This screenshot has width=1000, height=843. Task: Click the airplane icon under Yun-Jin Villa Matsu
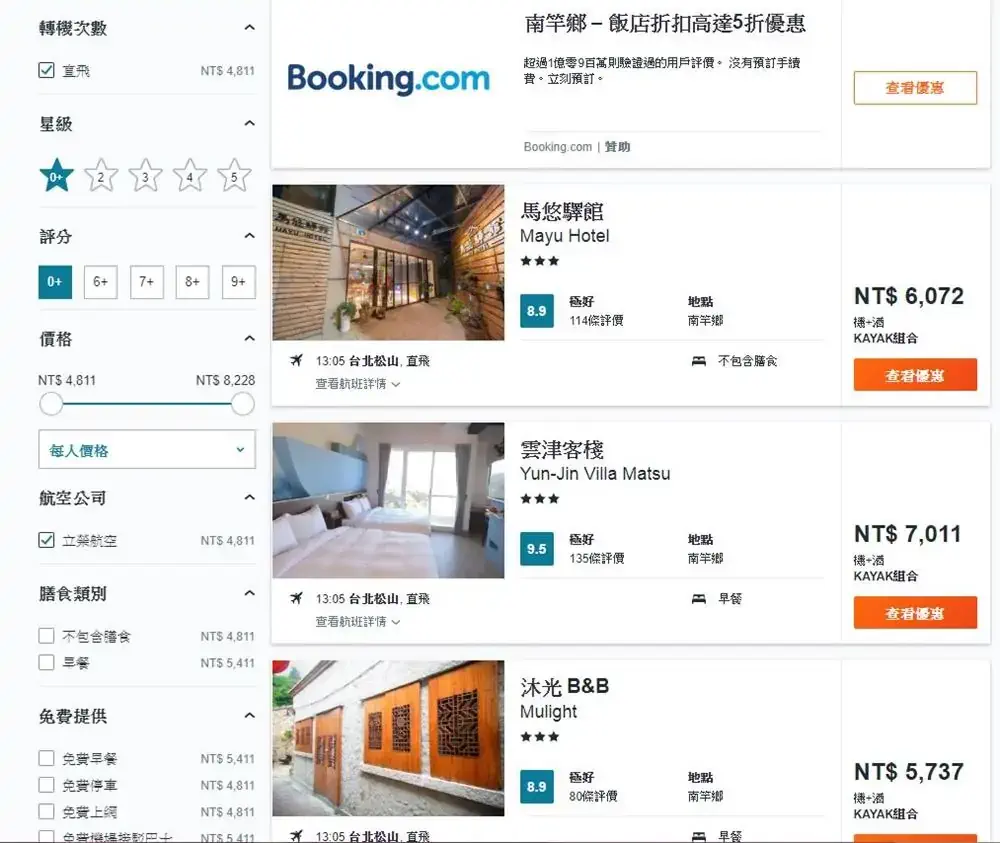[296, 598]
